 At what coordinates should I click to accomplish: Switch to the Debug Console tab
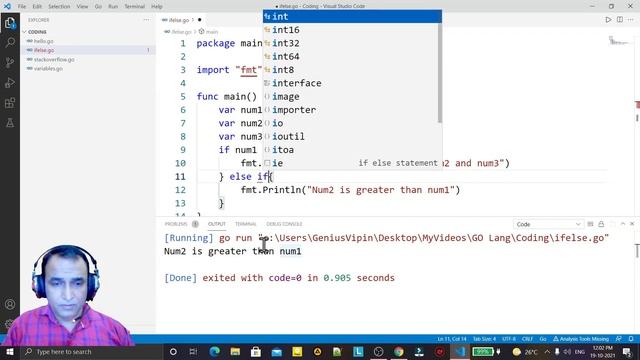284,224
